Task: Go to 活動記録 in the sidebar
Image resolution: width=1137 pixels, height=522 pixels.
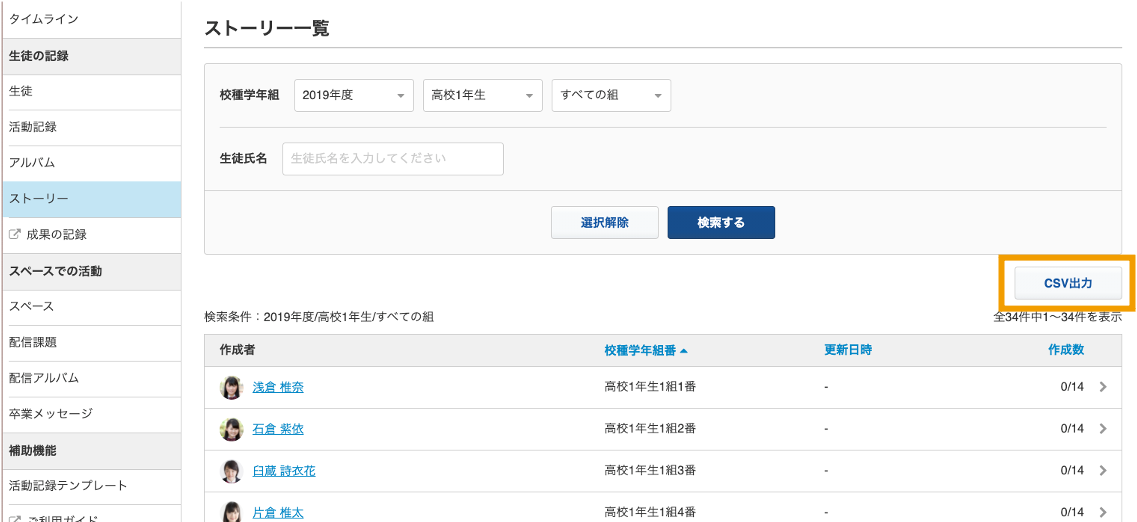Action: [92, 128]
